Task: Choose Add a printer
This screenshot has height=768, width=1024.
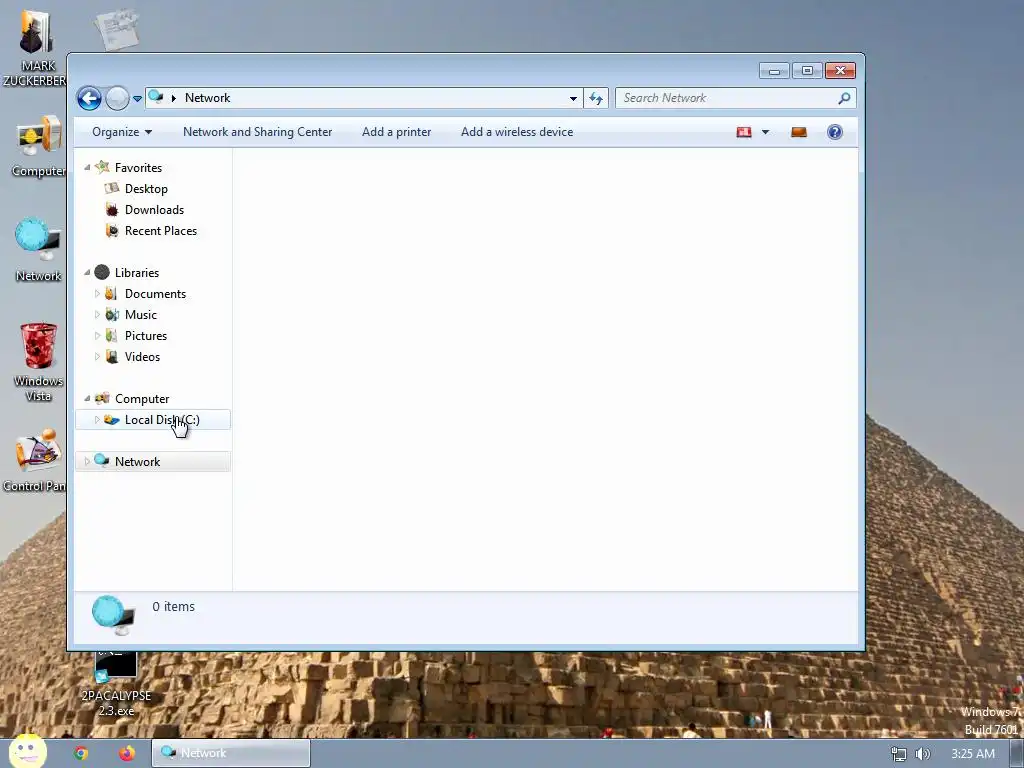Action: point(396,132)
